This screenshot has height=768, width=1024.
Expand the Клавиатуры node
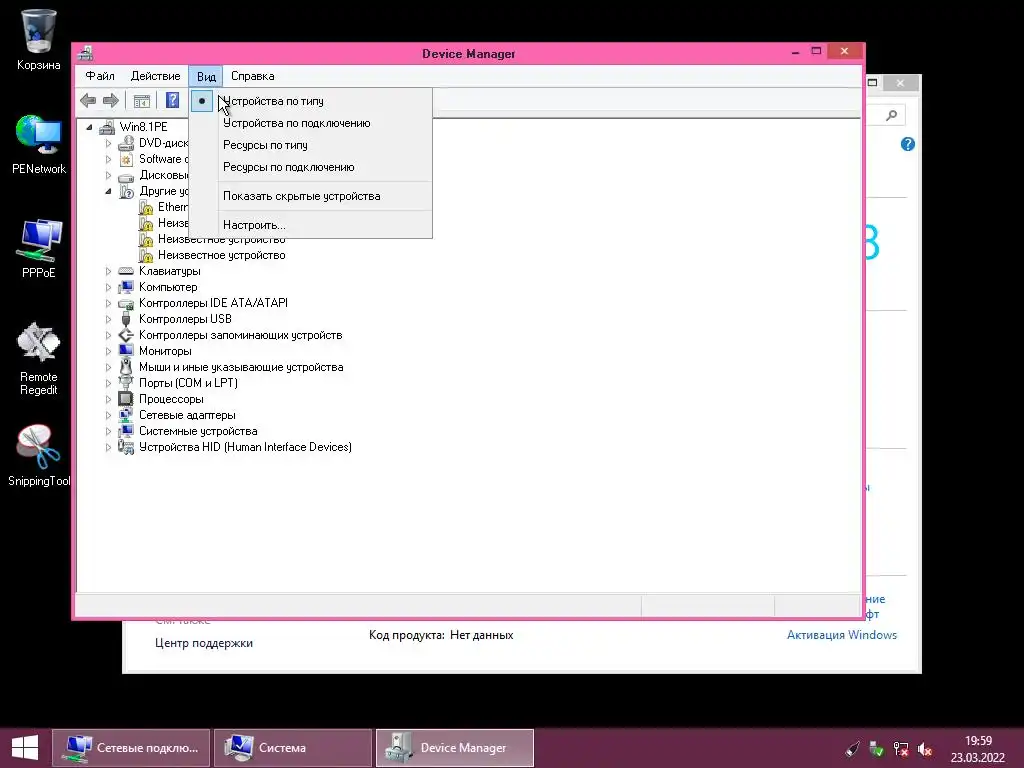pos(108,271)
